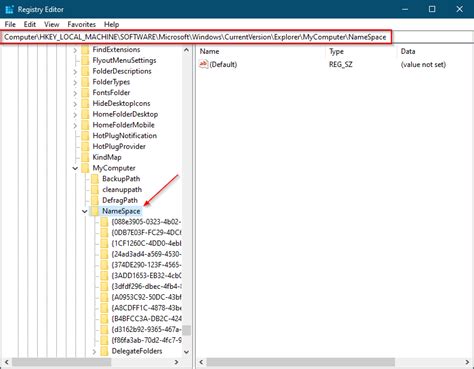Screen dimensions: 474x369
Task: Click the folder icon next to {0DB7E03F-FC29-4DC
Action: (x=104, y=233)
